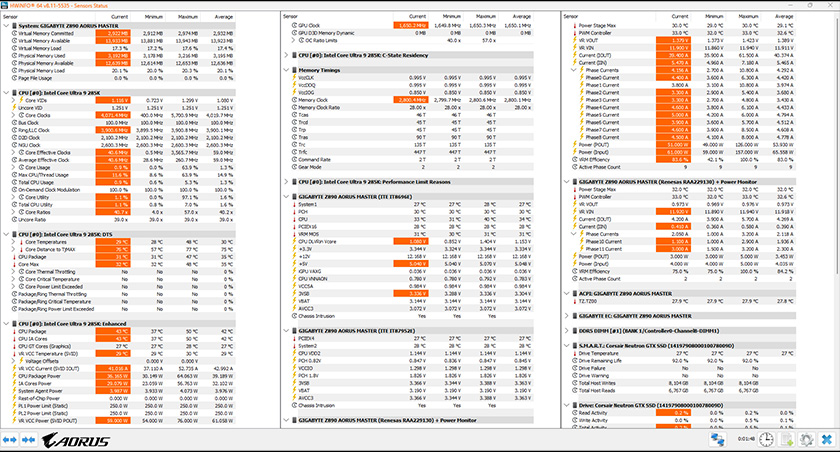Click the red X icon in bottom-right corner
Viewport: 840px width, 452px height.
tap(825, 439)
